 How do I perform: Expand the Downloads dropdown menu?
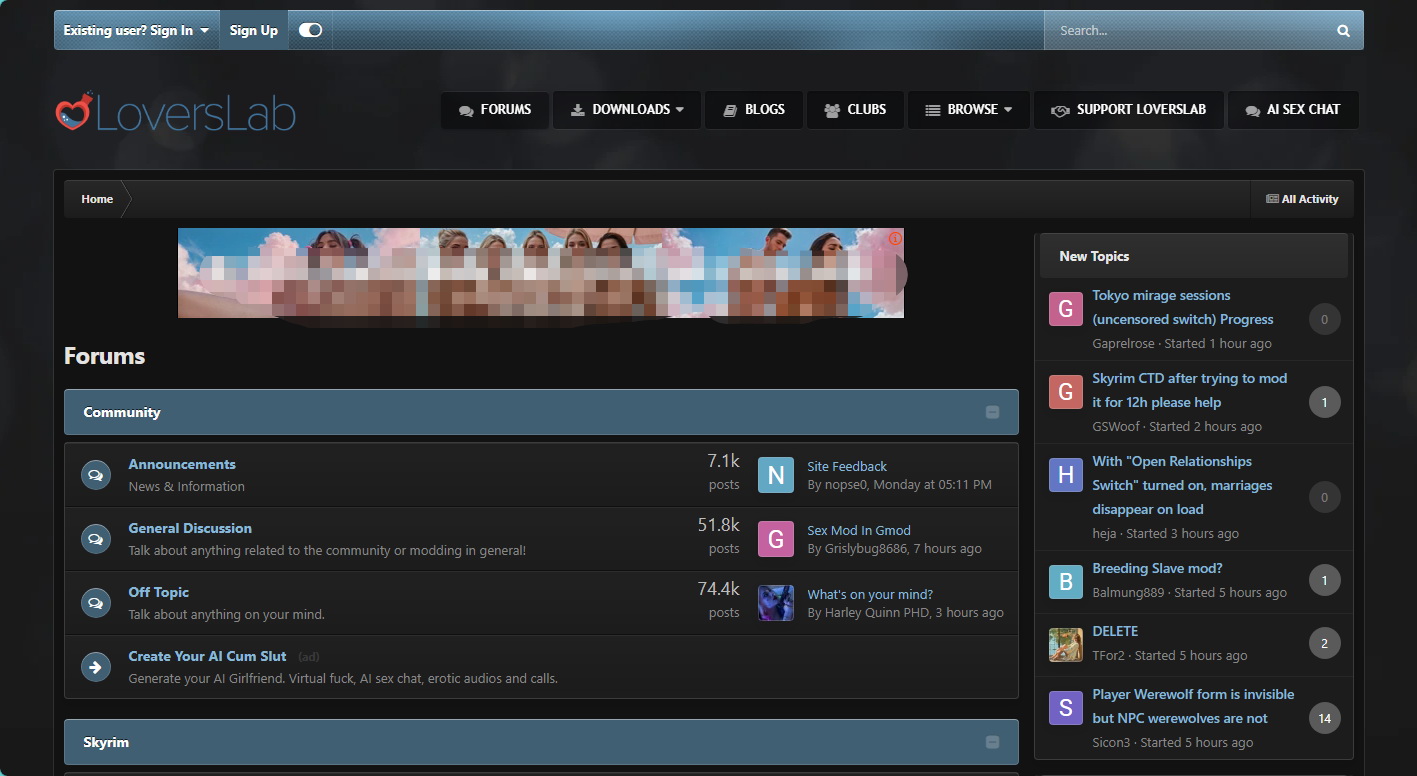click(x=627, y=110)
